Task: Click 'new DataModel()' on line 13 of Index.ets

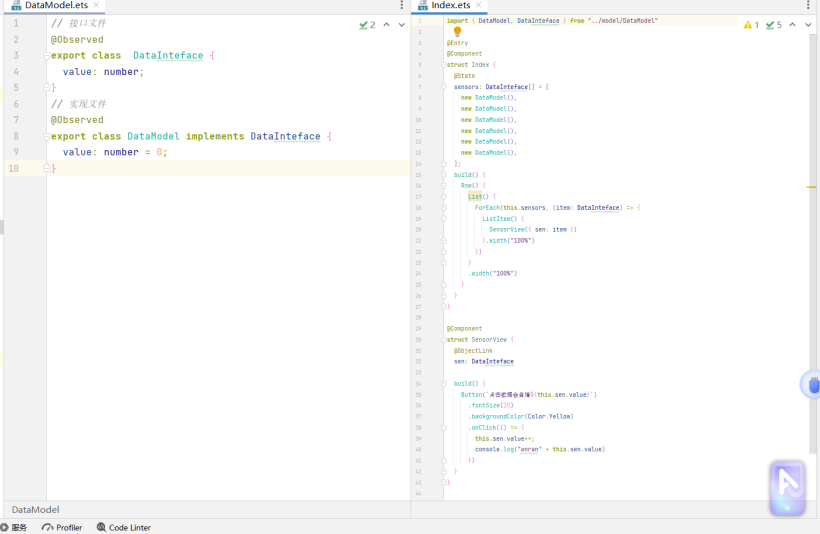Action: pyautogui.click(x=488, y=153)
